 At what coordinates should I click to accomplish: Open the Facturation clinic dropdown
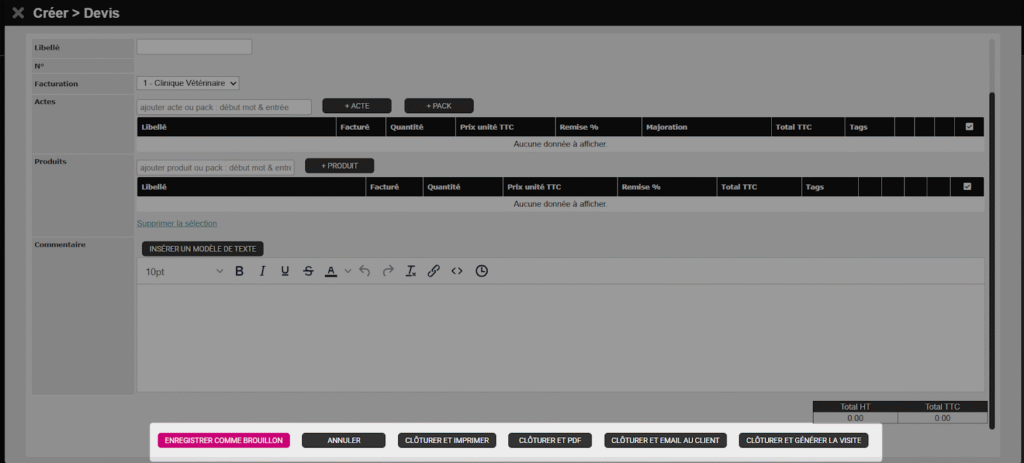[188, 83]
